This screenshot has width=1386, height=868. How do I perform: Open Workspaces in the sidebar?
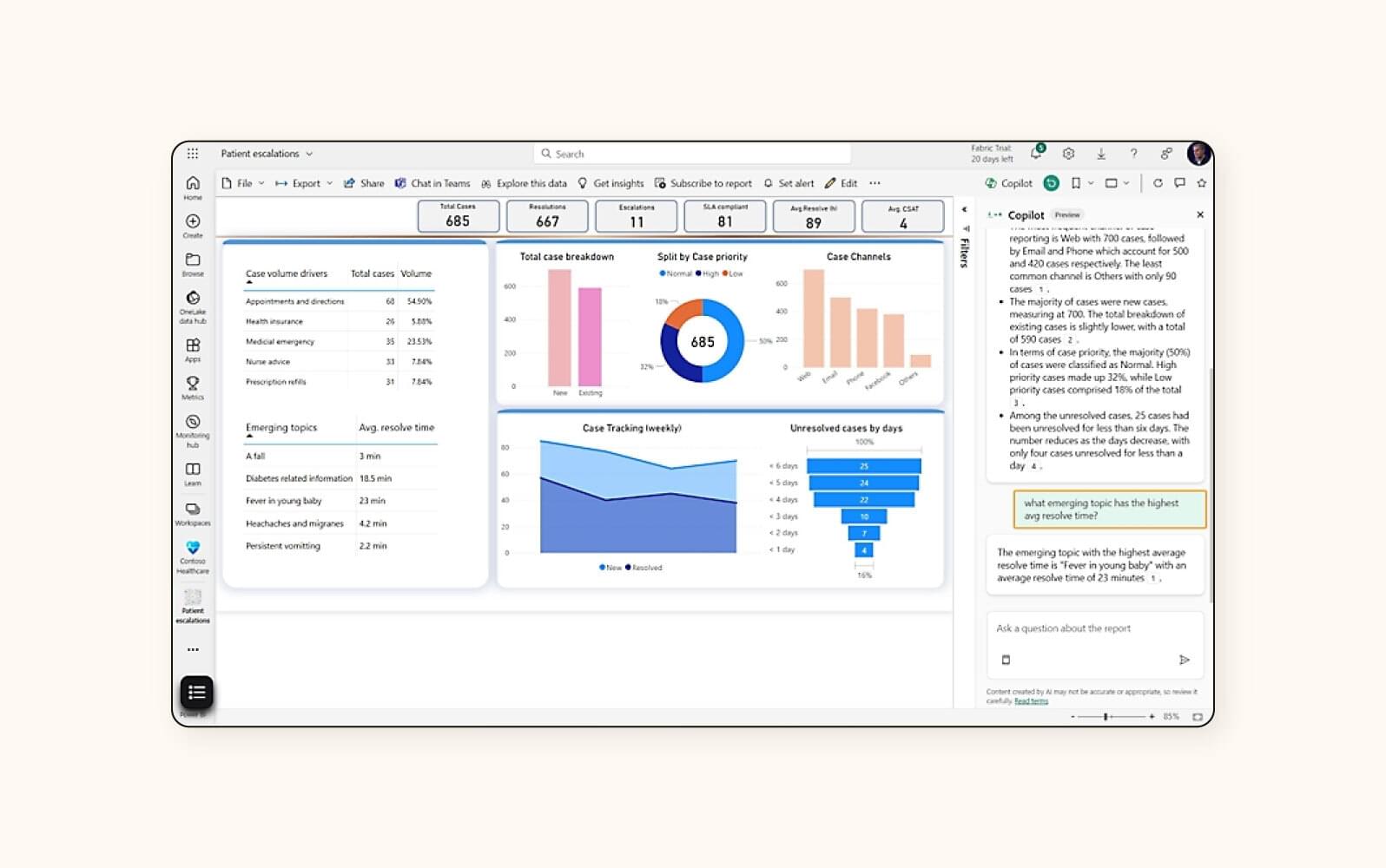click(x=193, y=514)
